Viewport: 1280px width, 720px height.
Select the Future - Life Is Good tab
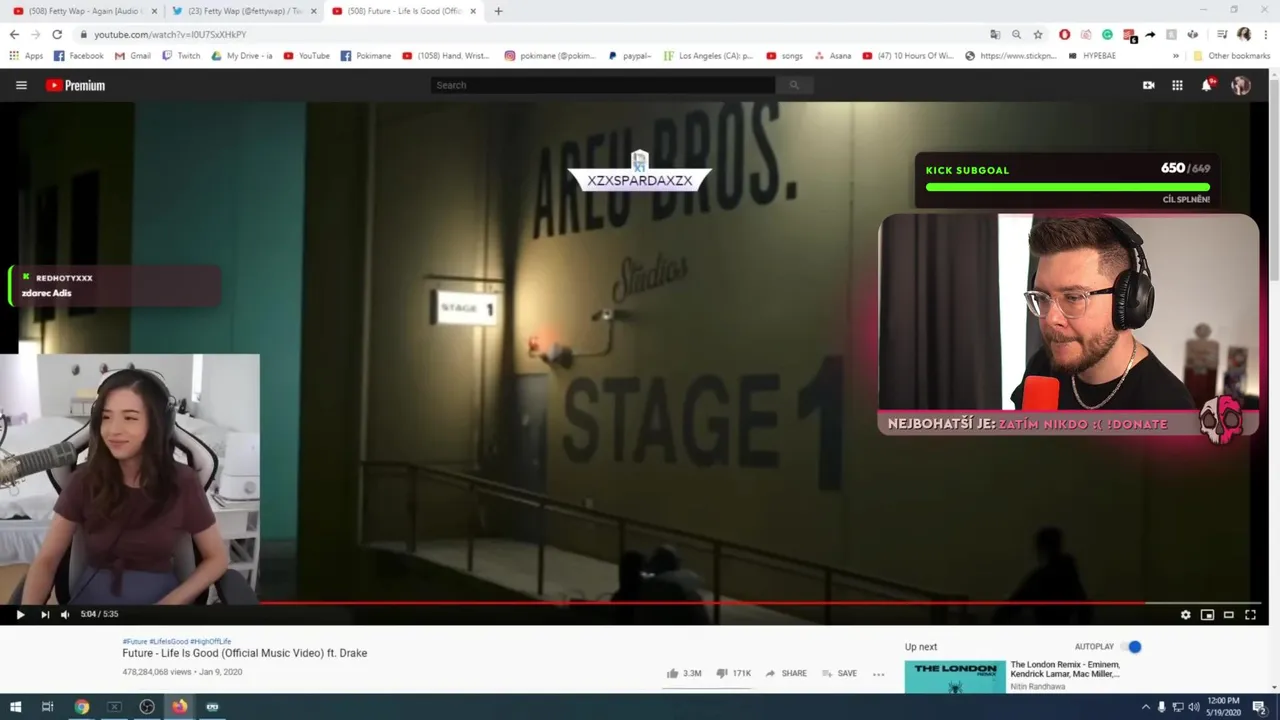tap(404, 11)
